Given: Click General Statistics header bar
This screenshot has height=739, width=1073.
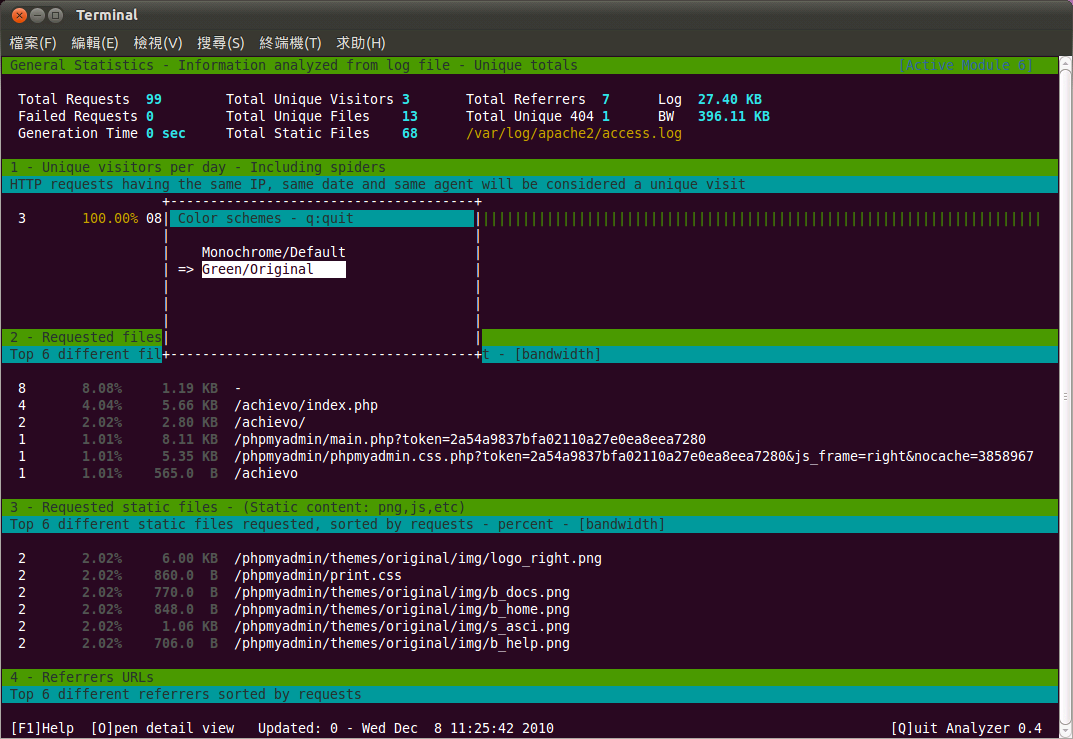Looking at the screenshot, I should pyautogui.click(x=530, y=66).
